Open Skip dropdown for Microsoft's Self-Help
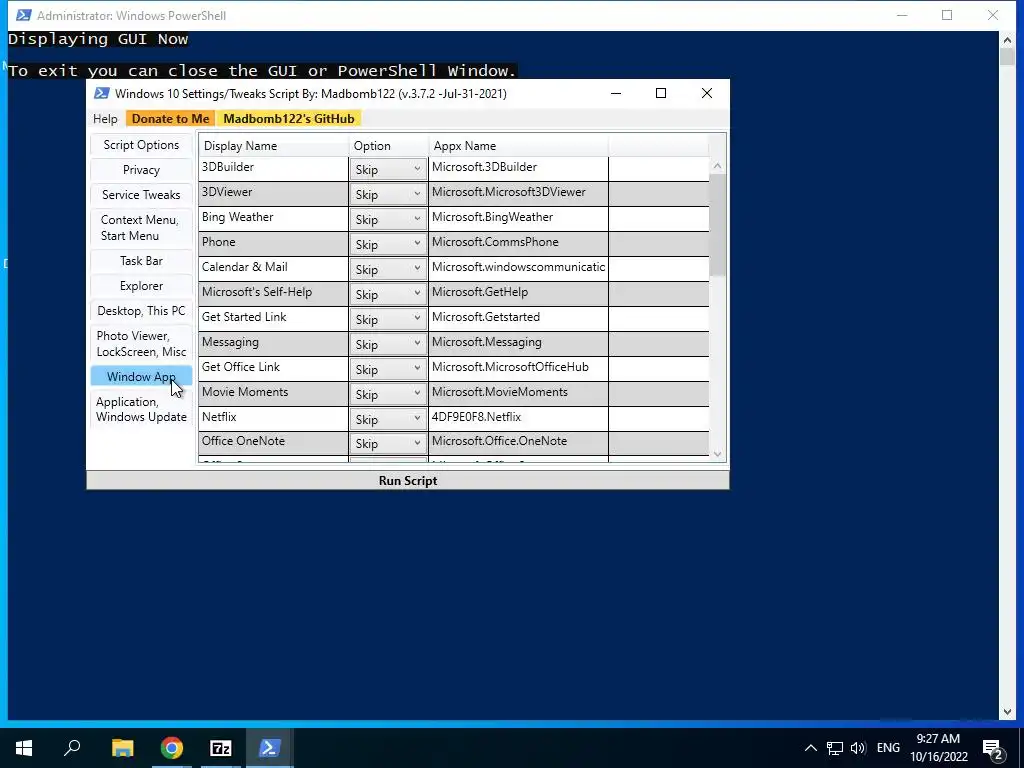Image resolution: width=1024 pixels, height=768 pixels. point(388,295)
